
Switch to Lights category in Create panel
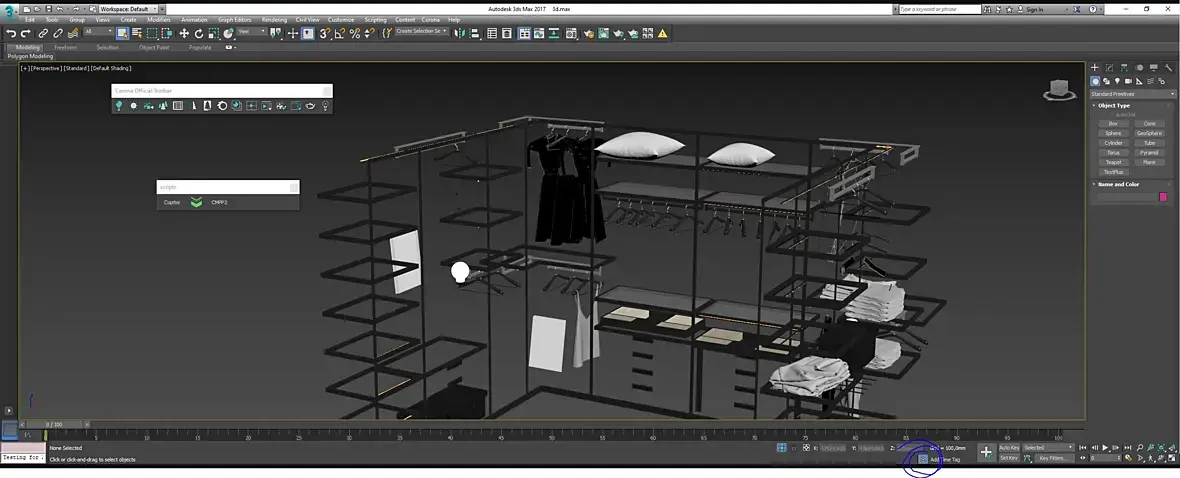1117,81
